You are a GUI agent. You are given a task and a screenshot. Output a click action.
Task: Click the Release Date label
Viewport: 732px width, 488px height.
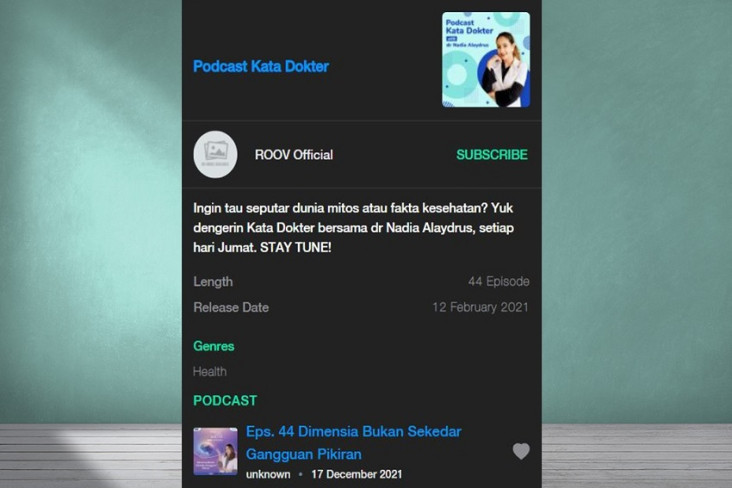click(x=231, y=307)
